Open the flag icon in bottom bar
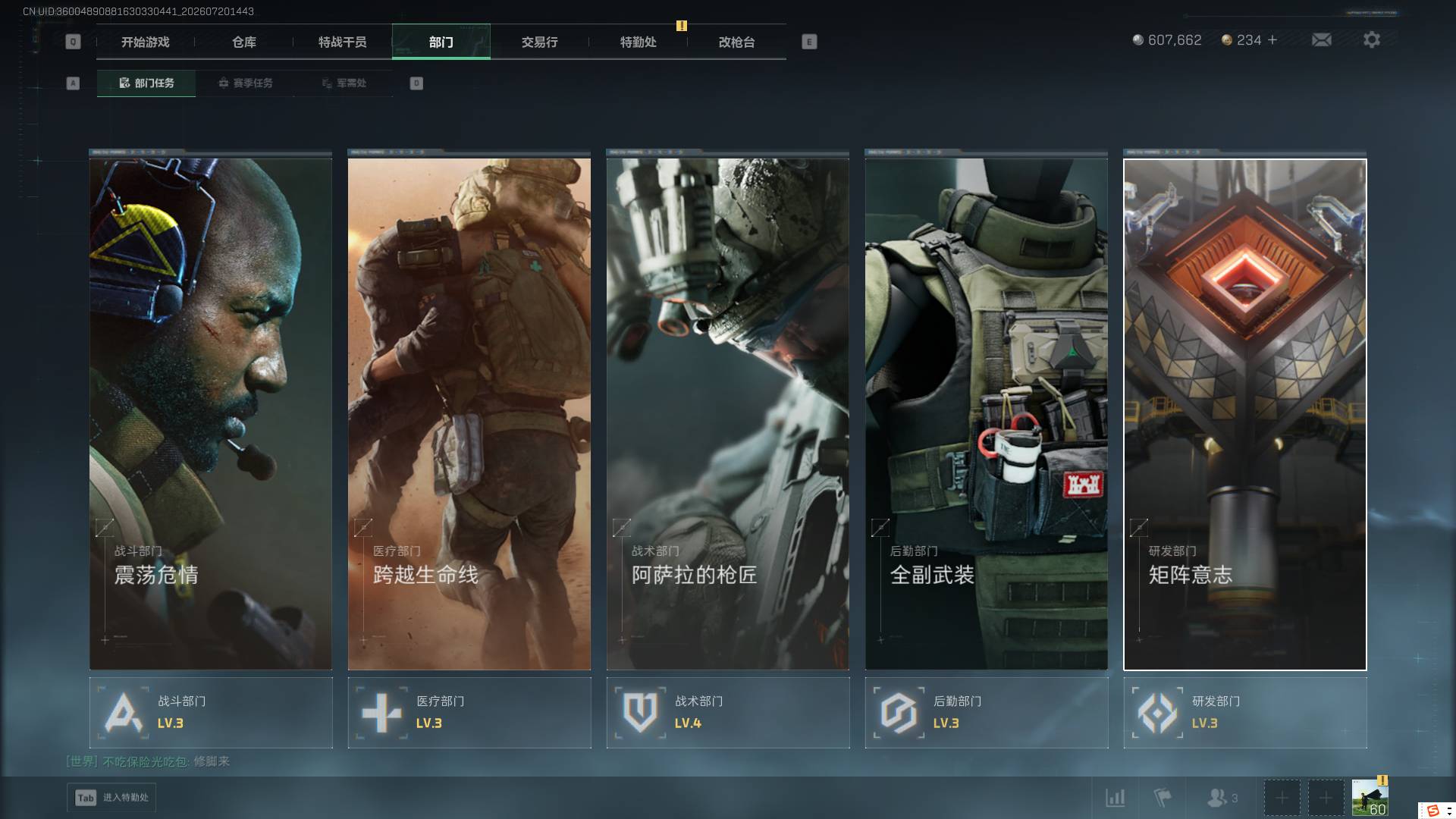 [1162, 798]
